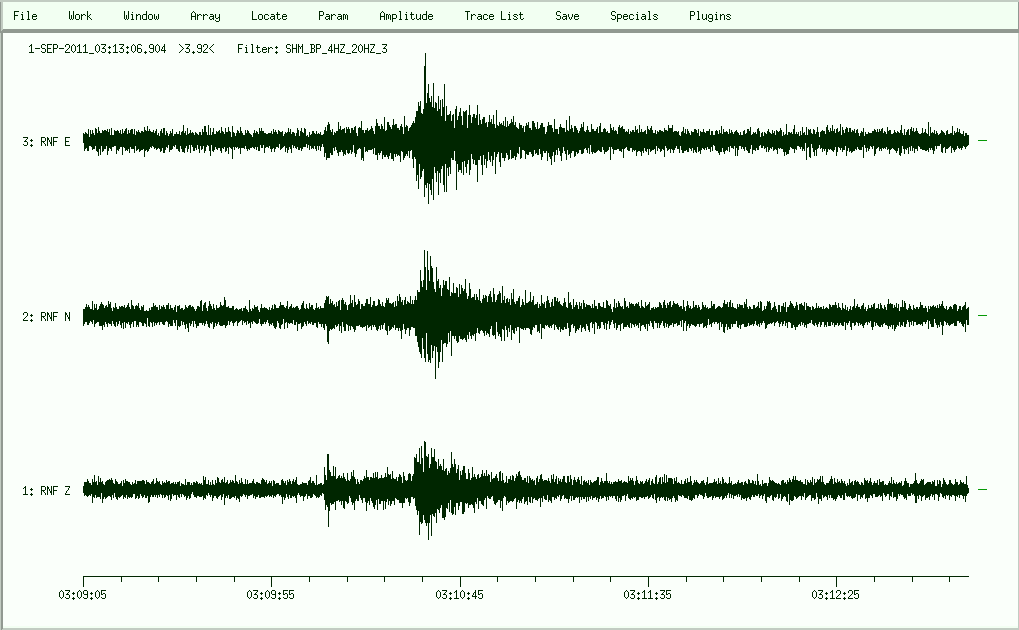The height and width of the screenshot is (630, 1019).
Task: Open the Locate menu
Action: [x=269, y=16]
